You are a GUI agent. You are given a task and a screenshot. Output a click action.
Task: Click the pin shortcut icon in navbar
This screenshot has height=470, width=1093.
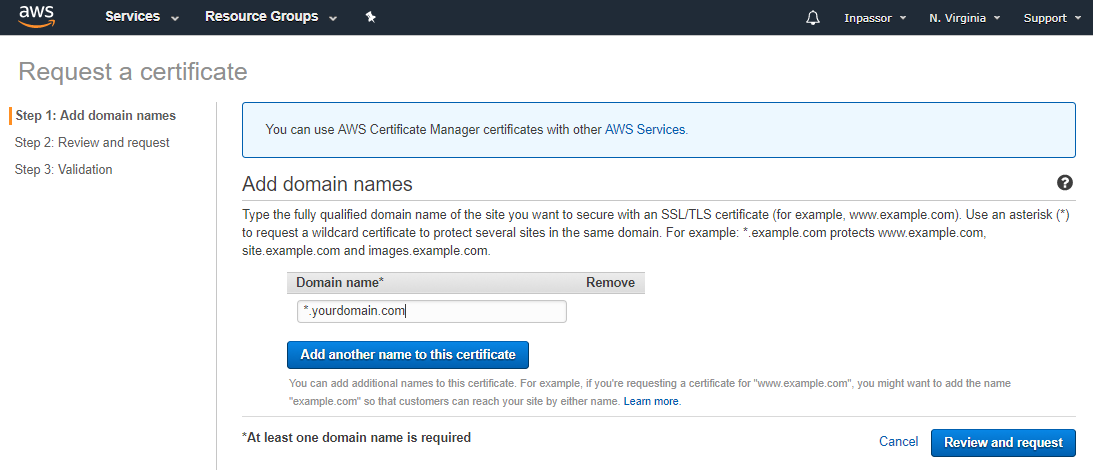(371, 17)
